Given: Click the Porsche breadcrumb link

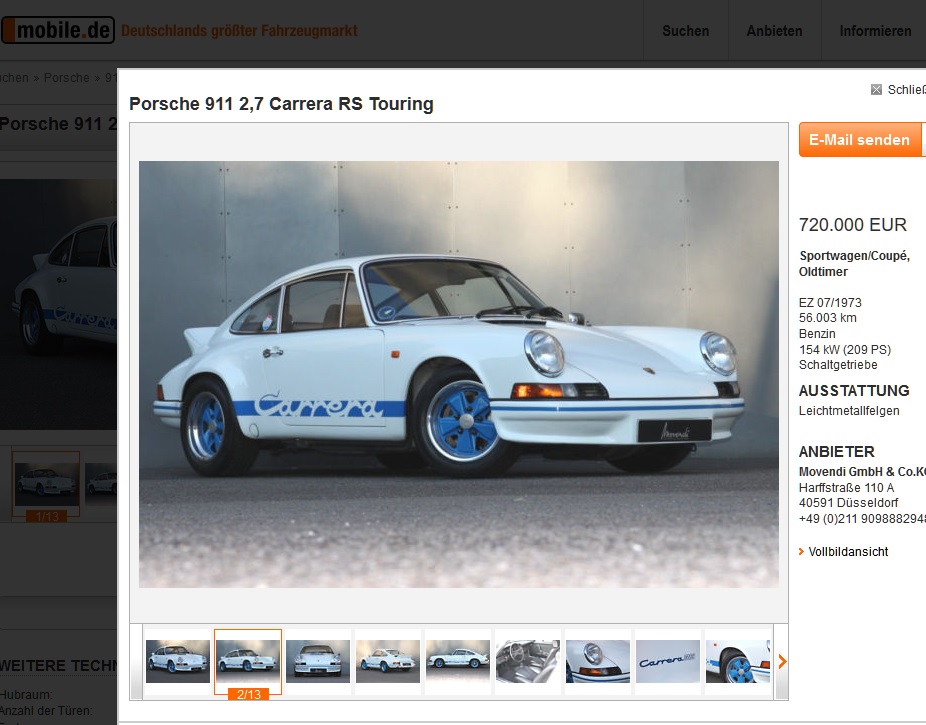Looking at the screenshot, I should [66, 78].
